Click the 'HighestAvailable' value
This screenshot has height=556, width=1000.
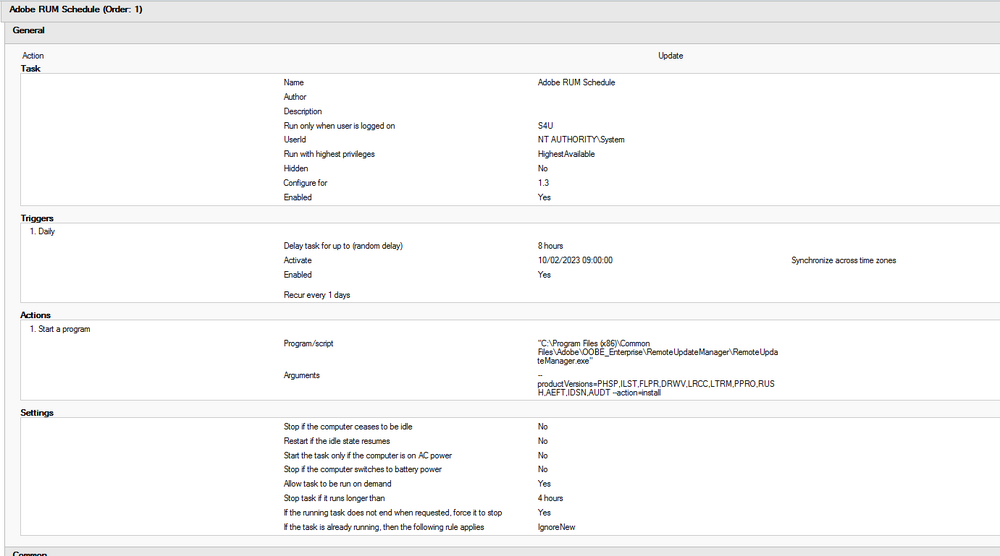click(566, 154)
